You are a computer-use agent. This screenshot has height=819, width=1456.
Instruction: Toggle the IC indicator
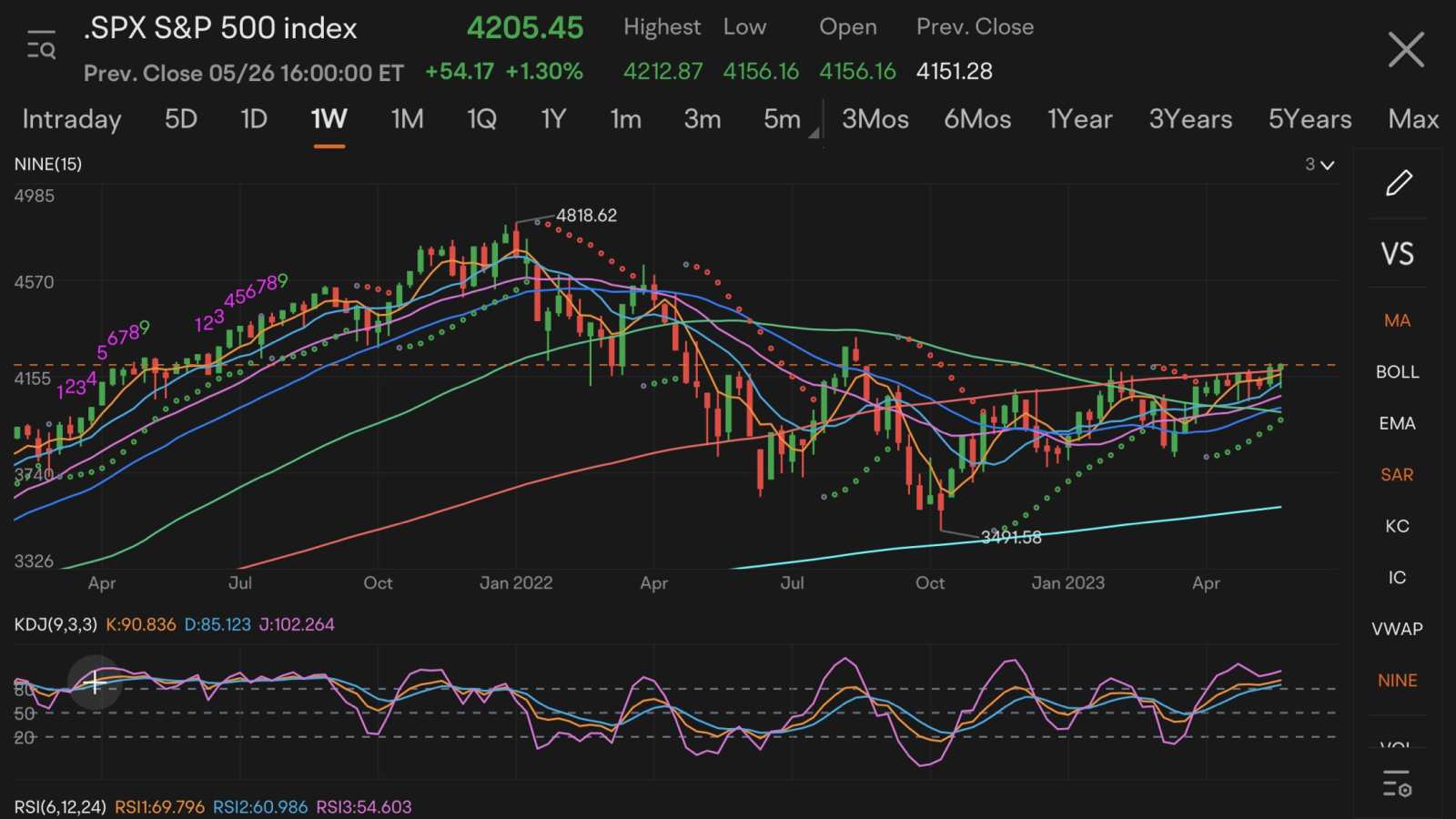tap(1397, 577)
